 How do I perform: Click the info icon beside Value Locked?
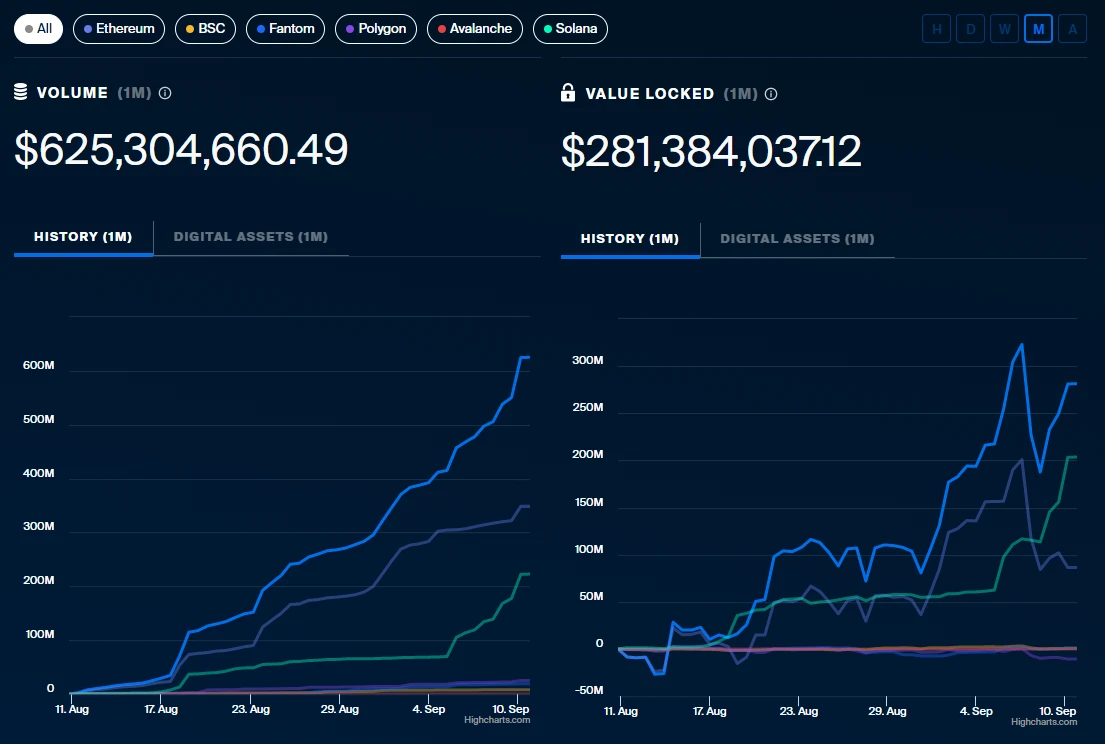click(x=771, y=94)
